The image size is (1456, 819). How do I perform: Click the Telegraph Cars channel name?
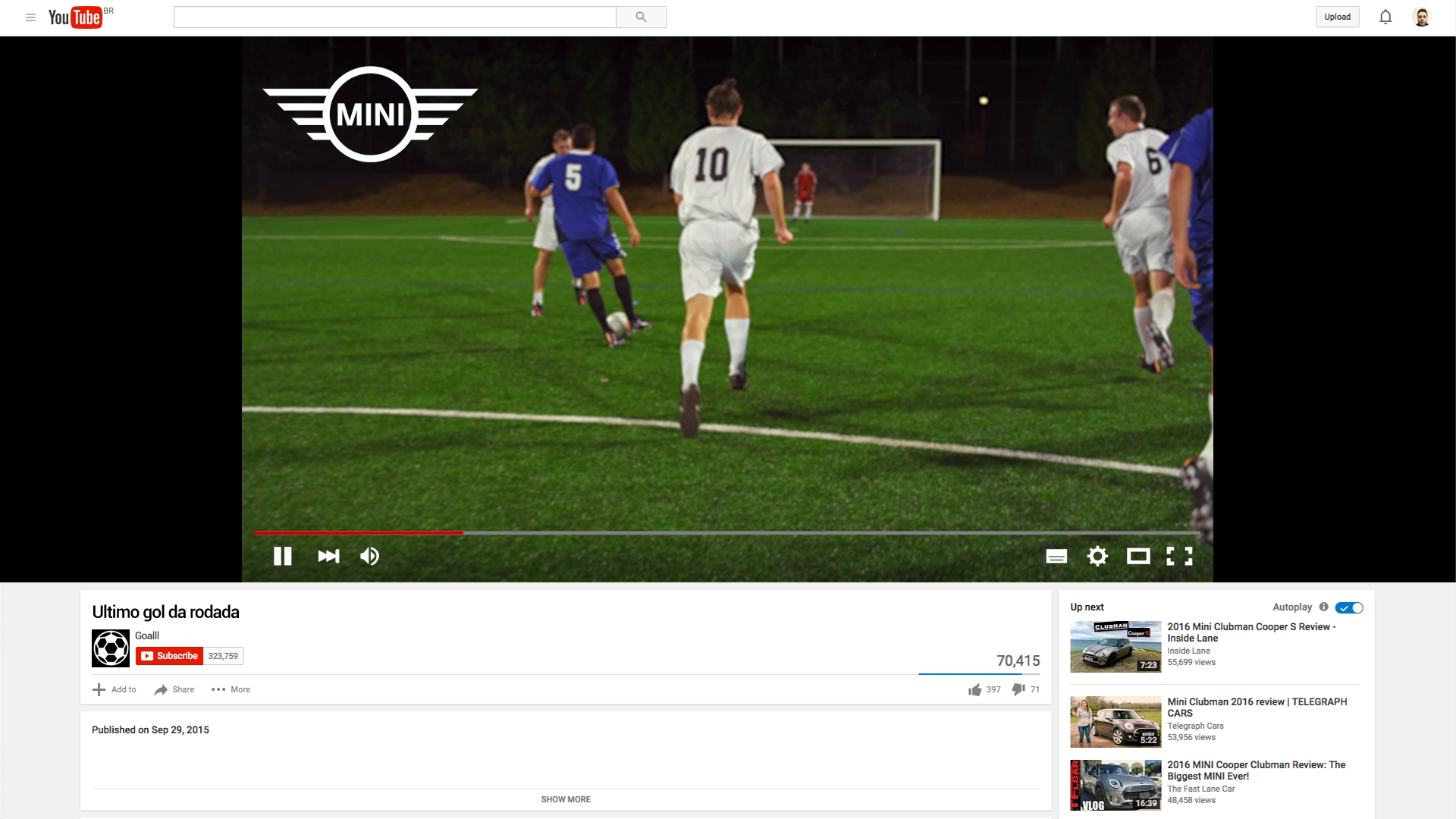1196,726
